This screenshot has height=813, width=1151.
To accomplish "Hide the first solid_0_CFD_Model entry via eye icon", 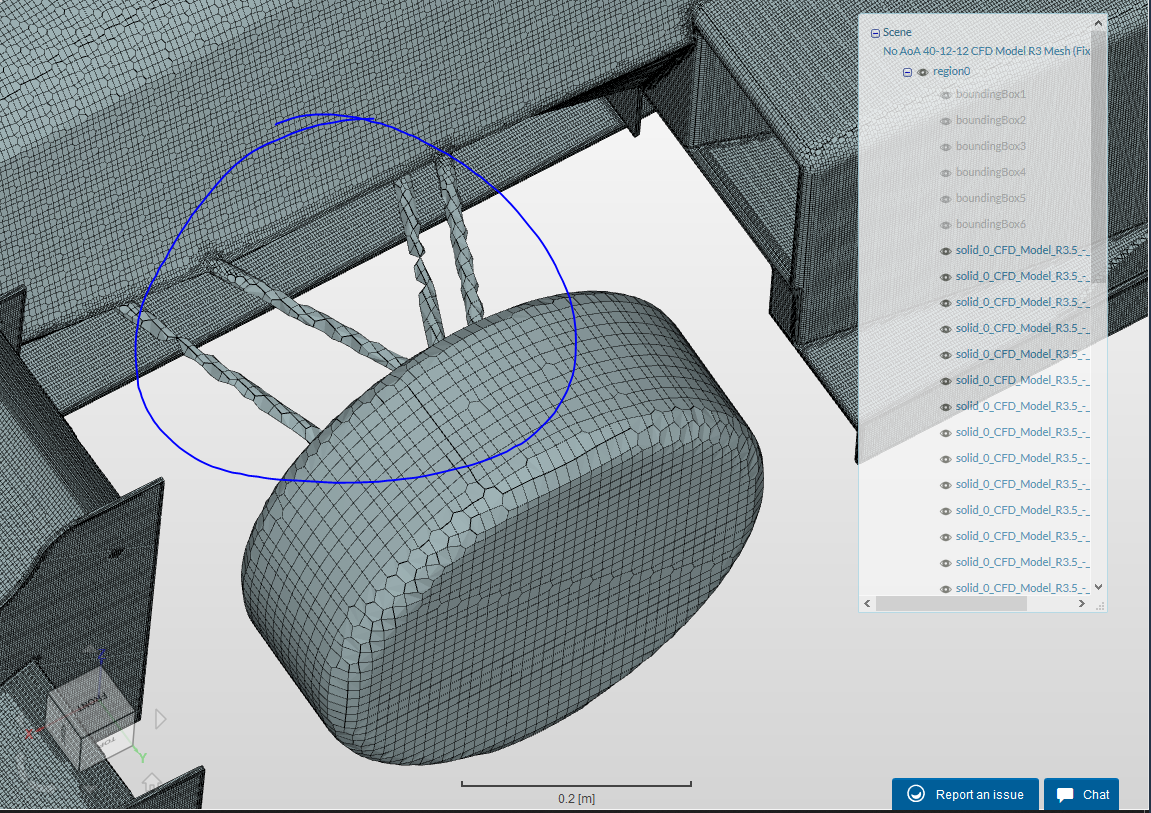I will coord(945,250).
